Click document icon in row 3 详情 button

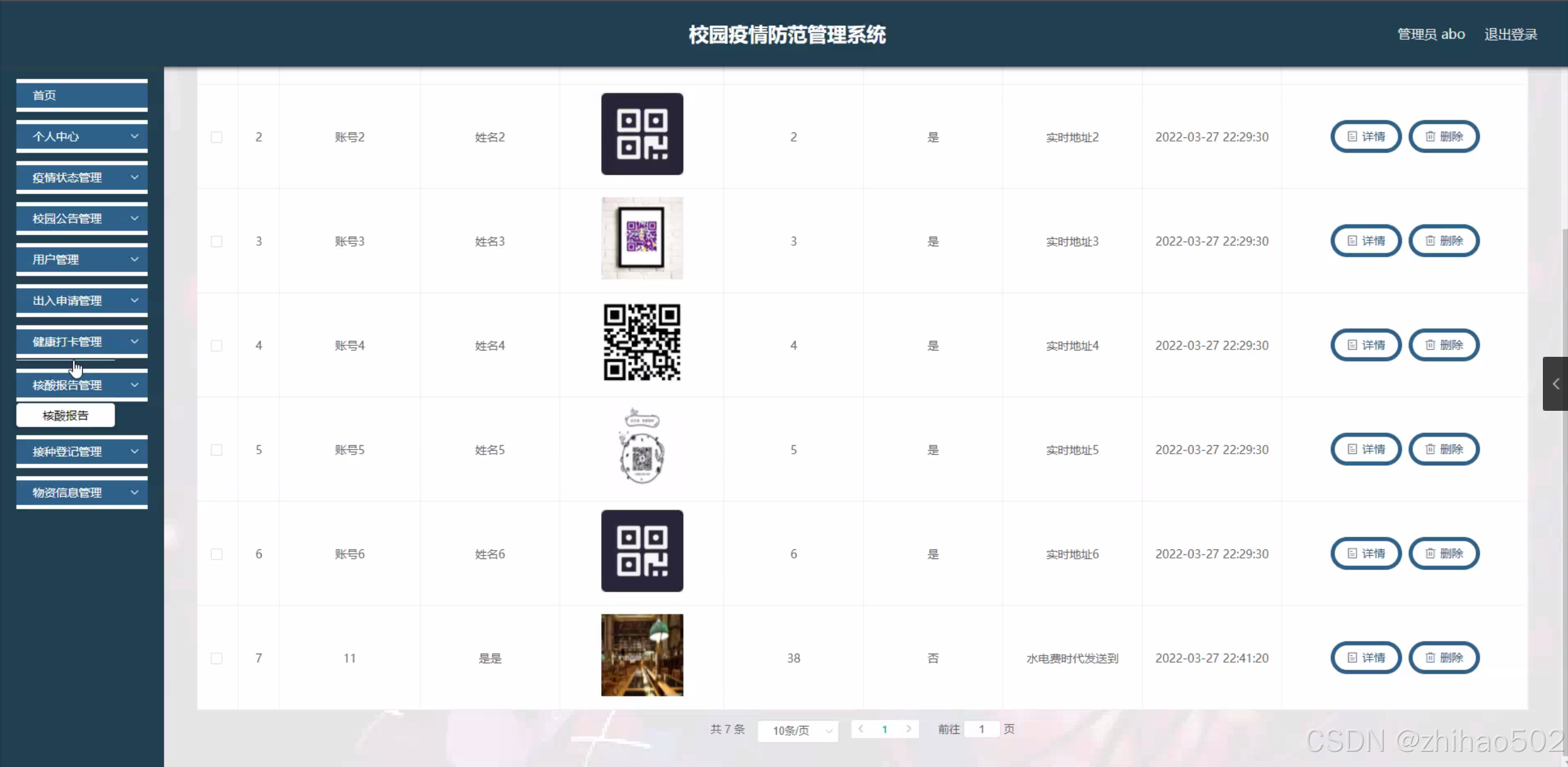[1352, 241]
